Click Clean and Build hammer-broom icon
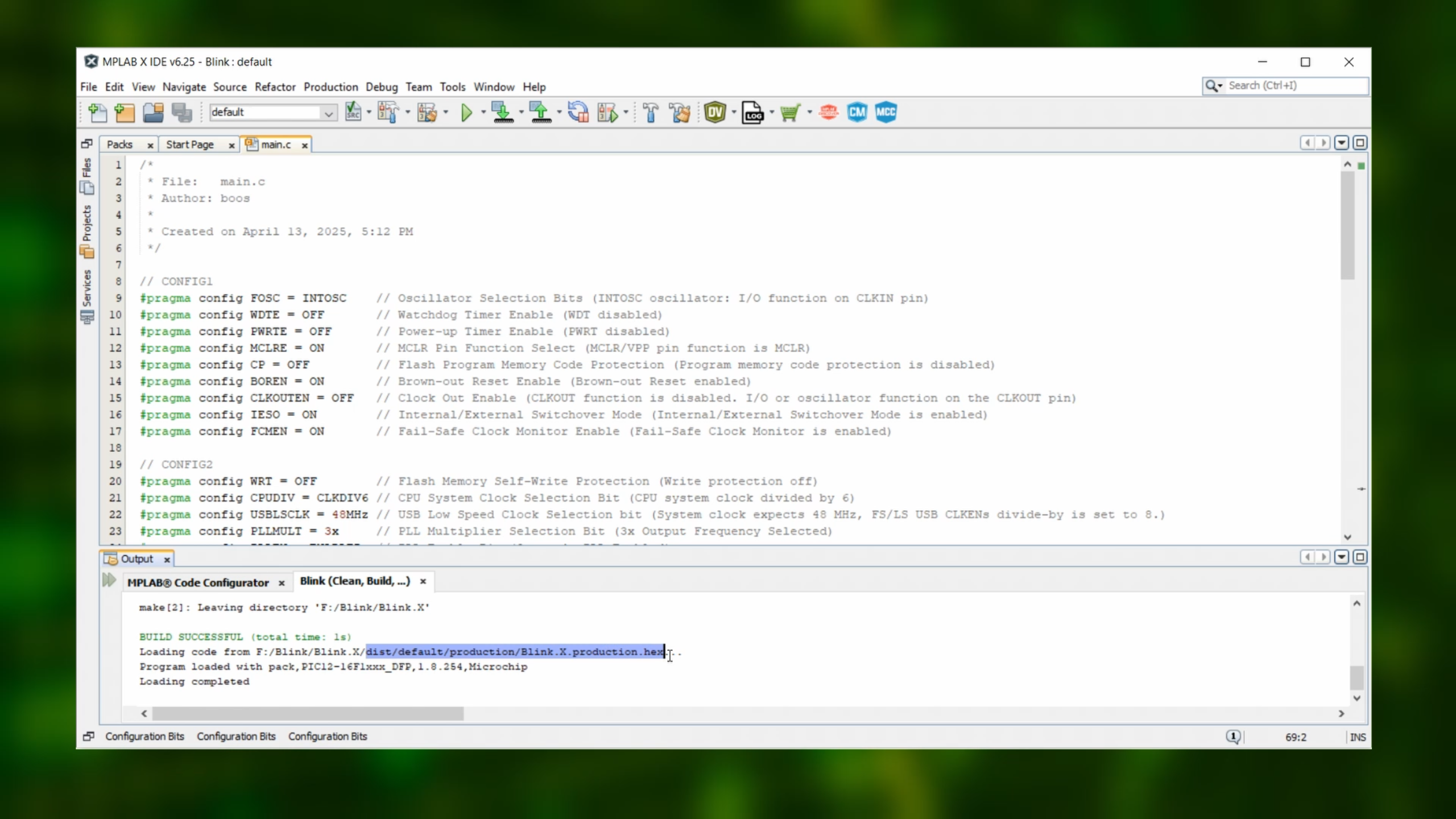The image size is (1456, 819). [680, 113]
